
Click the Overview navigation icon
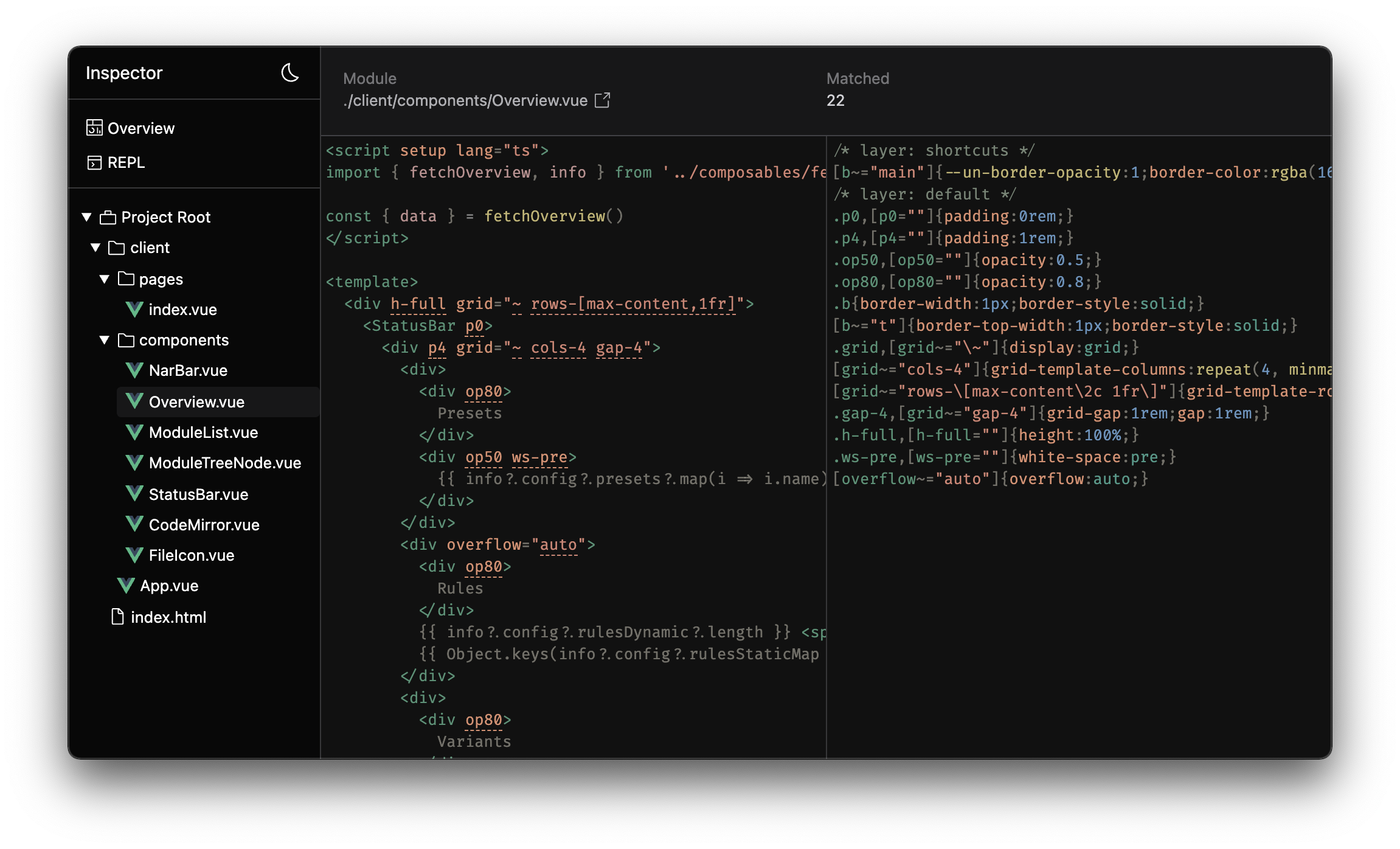point(93,127)
